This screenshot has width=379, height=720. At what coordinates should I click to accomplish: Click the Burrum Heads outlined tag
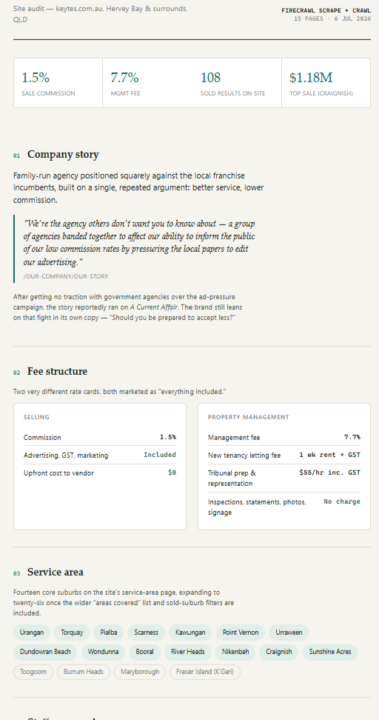(83, 672)
